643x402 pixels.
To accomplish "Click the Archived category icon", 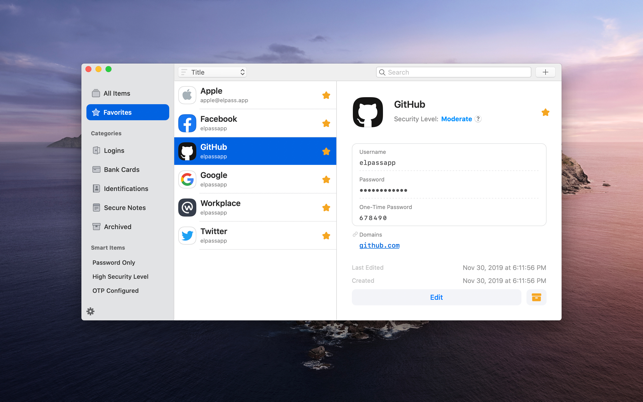I will 96,226.
